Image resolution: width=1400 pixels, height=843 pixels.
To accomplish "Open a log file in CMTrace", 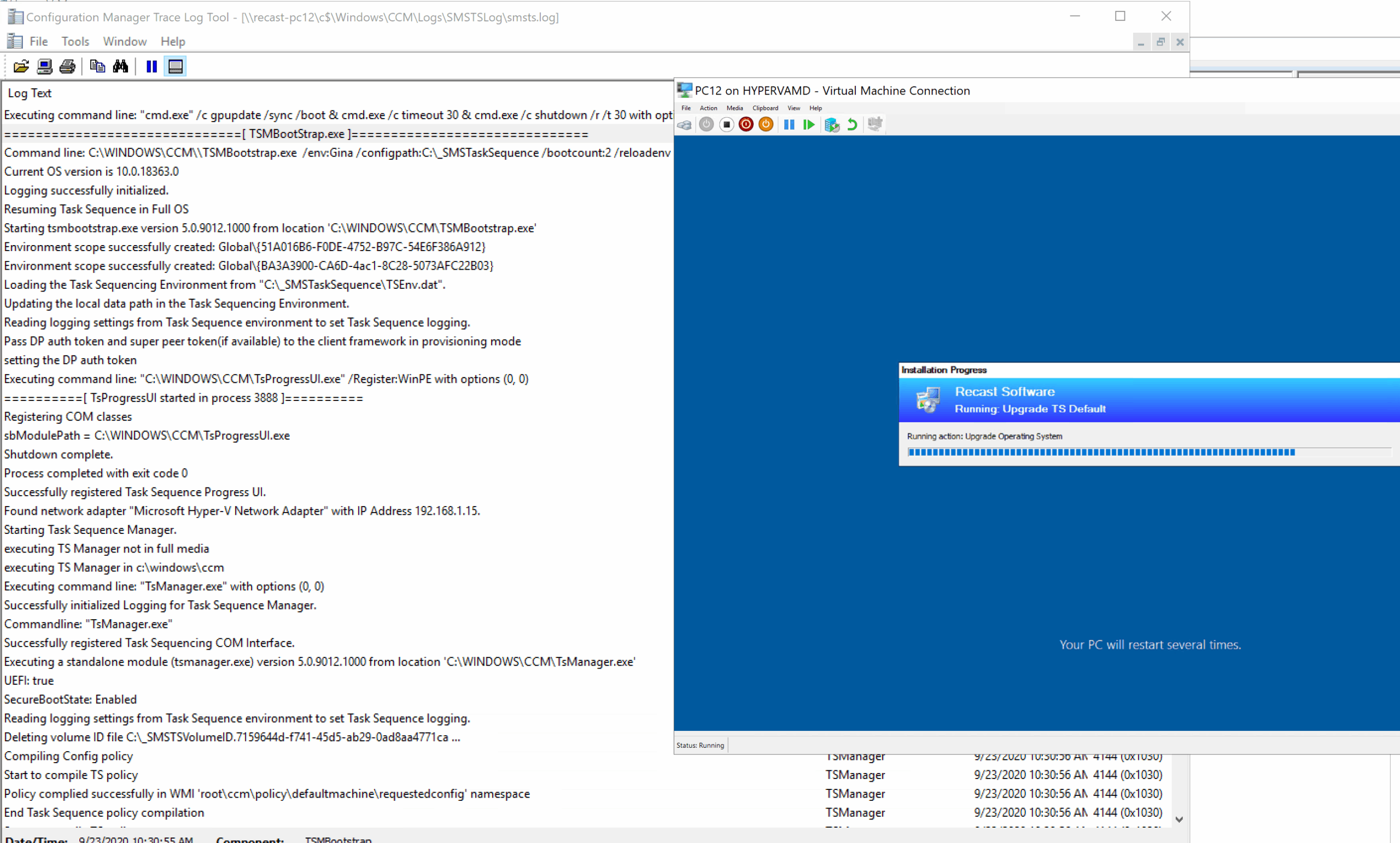I will [x=21, y=66].
